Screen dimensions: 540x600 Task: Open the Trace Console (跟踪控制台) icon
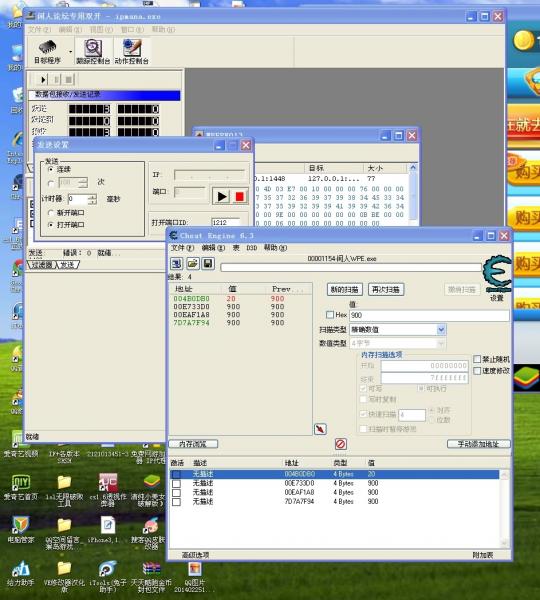(x=93, y=51)
